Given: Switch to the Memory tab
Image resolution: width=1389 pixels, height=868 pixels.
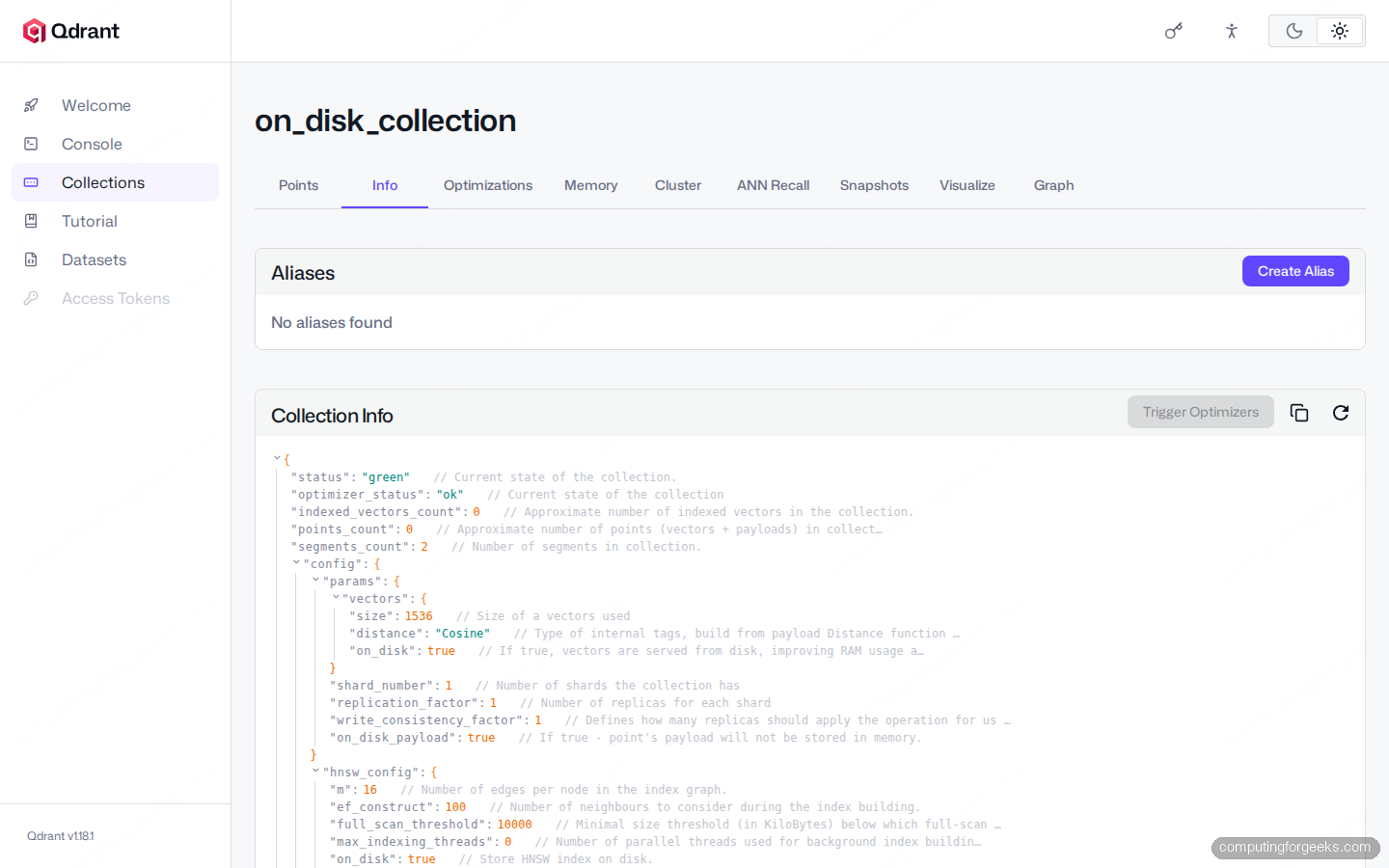Looking at the screenshot, I should 591,185.
